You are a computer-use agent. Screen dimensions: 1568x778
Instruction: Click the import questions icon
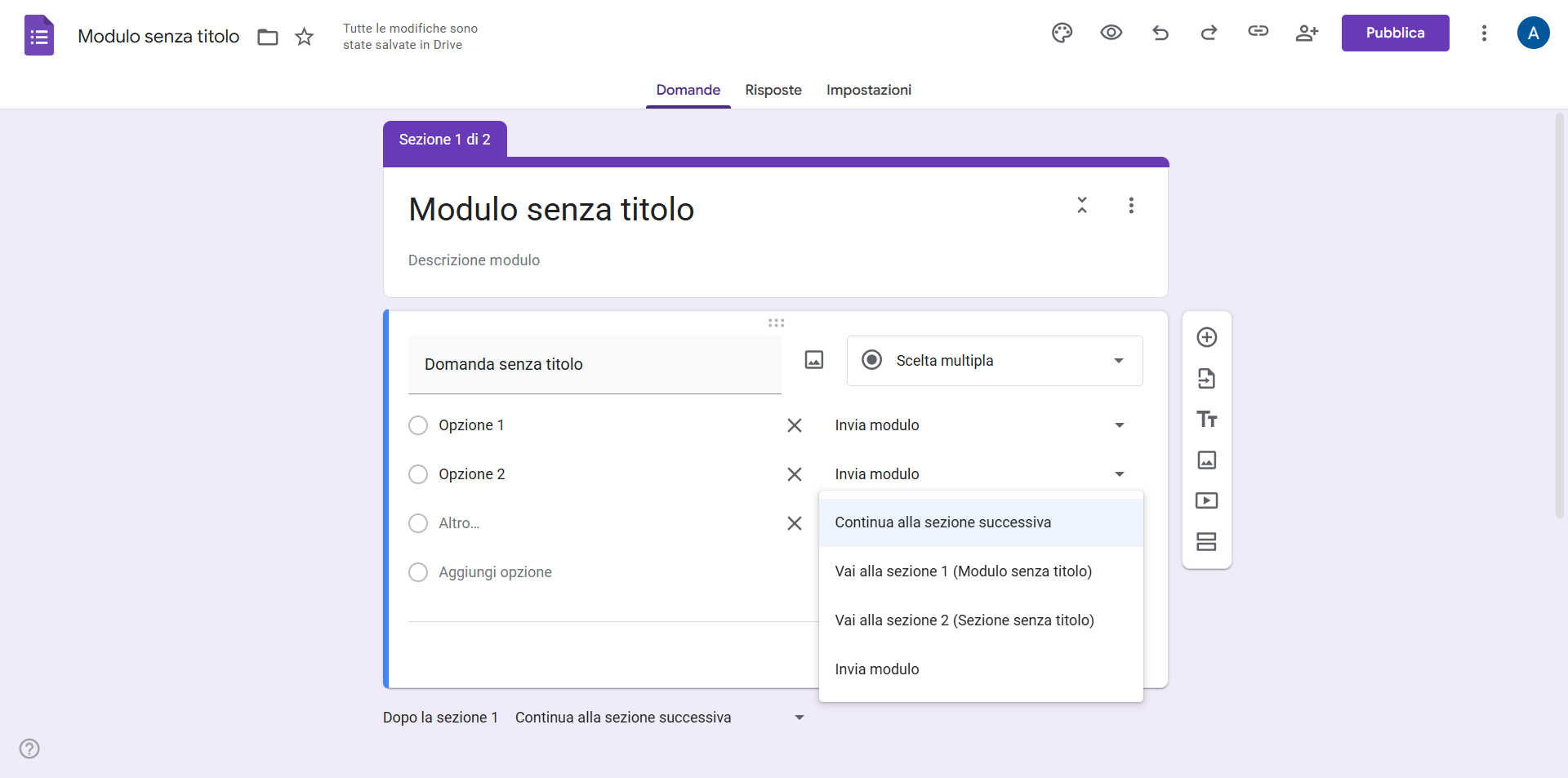(1207, 378)
